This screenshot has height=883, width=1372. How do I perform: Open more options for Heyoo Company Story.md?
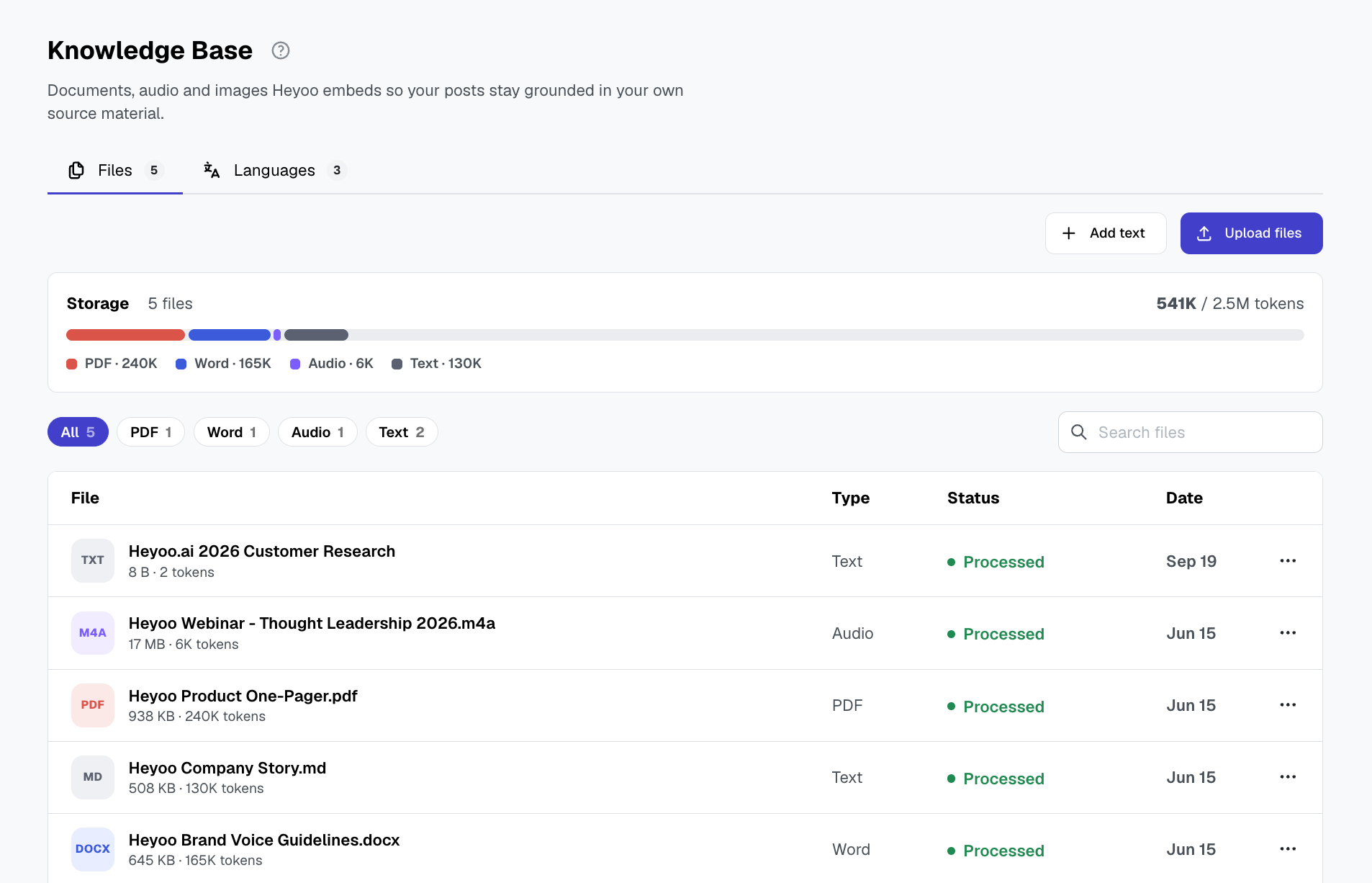point(1288,776)
